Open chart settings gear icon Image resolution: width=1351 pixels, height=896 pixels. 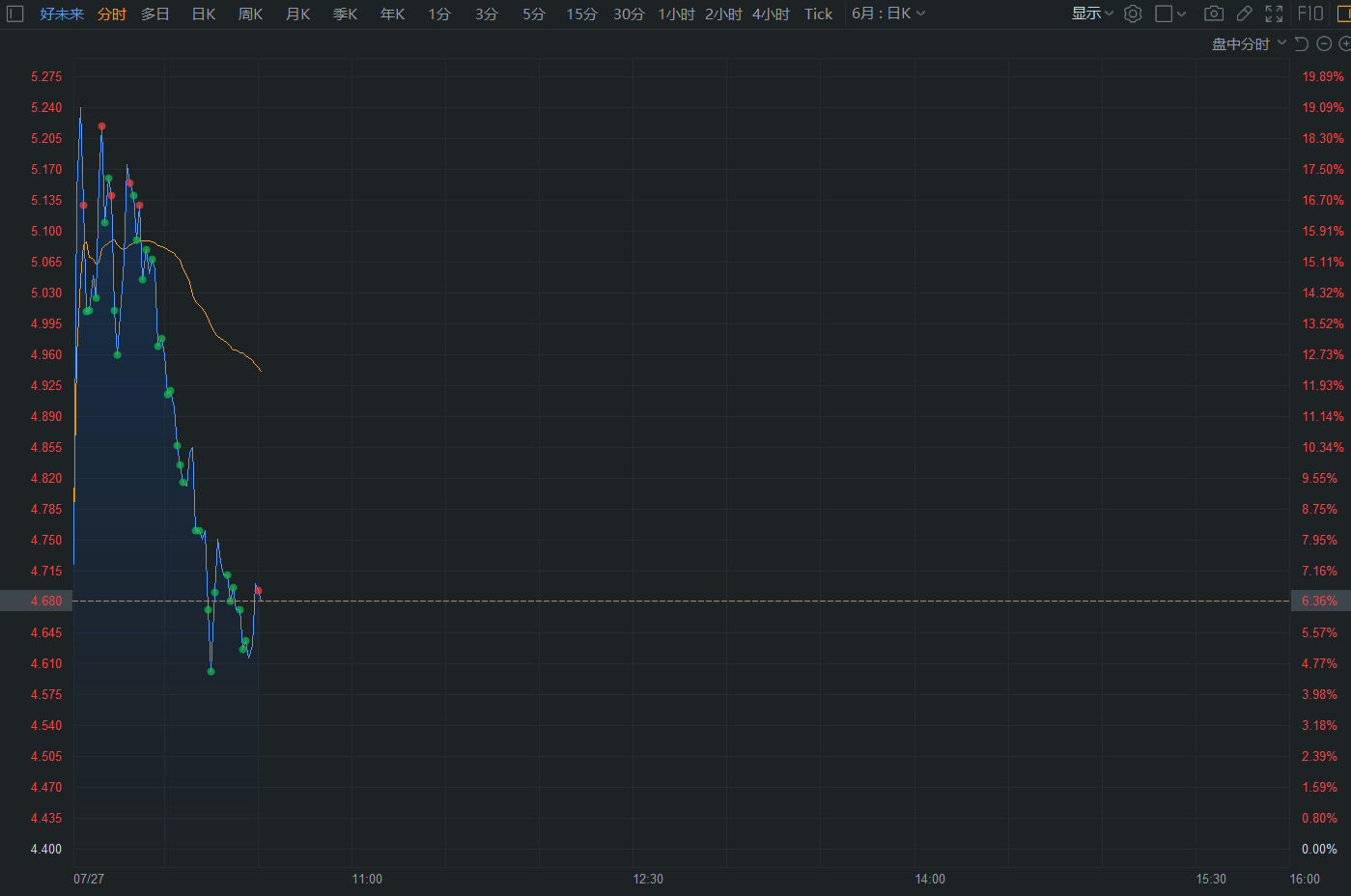[x=1133, y=14]
